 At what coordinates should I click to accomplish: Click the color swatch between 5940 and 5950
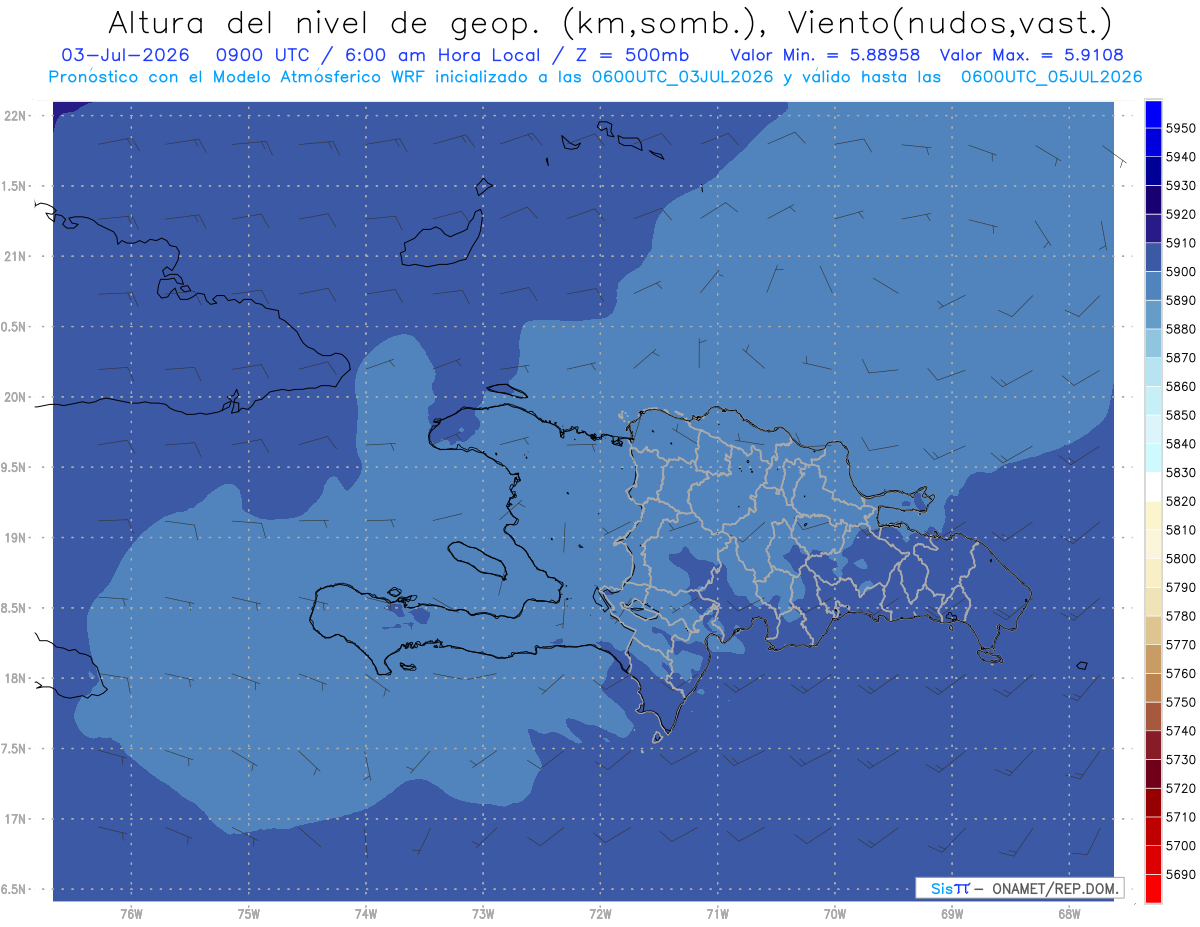coord(1152,143)
